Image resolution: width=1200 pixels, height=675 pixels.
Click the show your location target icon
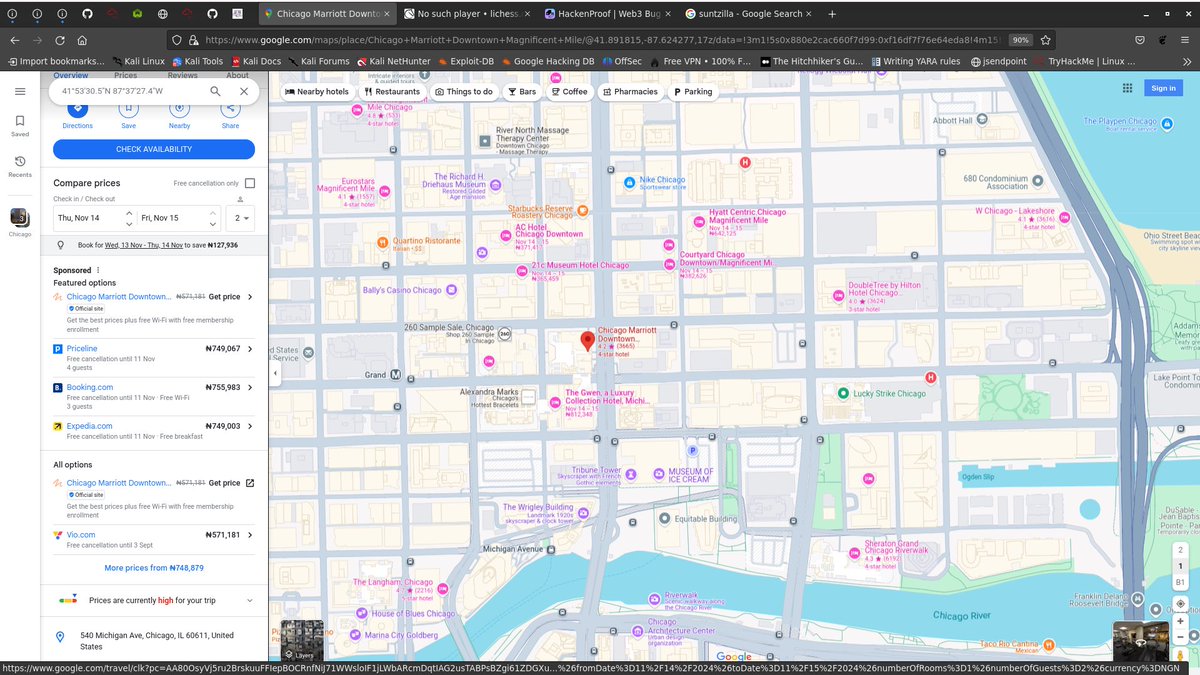click(1181, 604)
